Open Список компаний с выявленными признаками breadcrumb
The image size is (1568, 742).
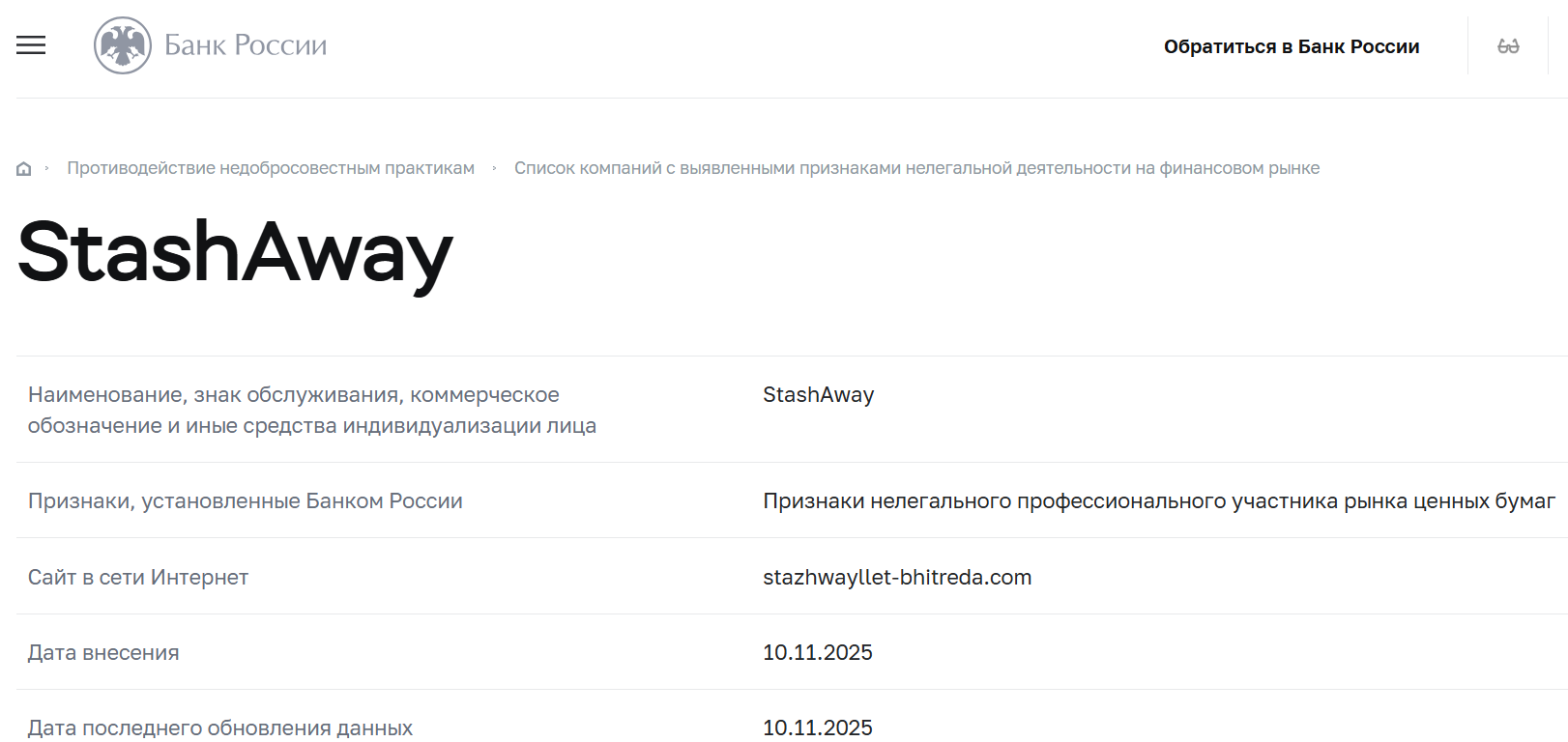tap(916, 168)
